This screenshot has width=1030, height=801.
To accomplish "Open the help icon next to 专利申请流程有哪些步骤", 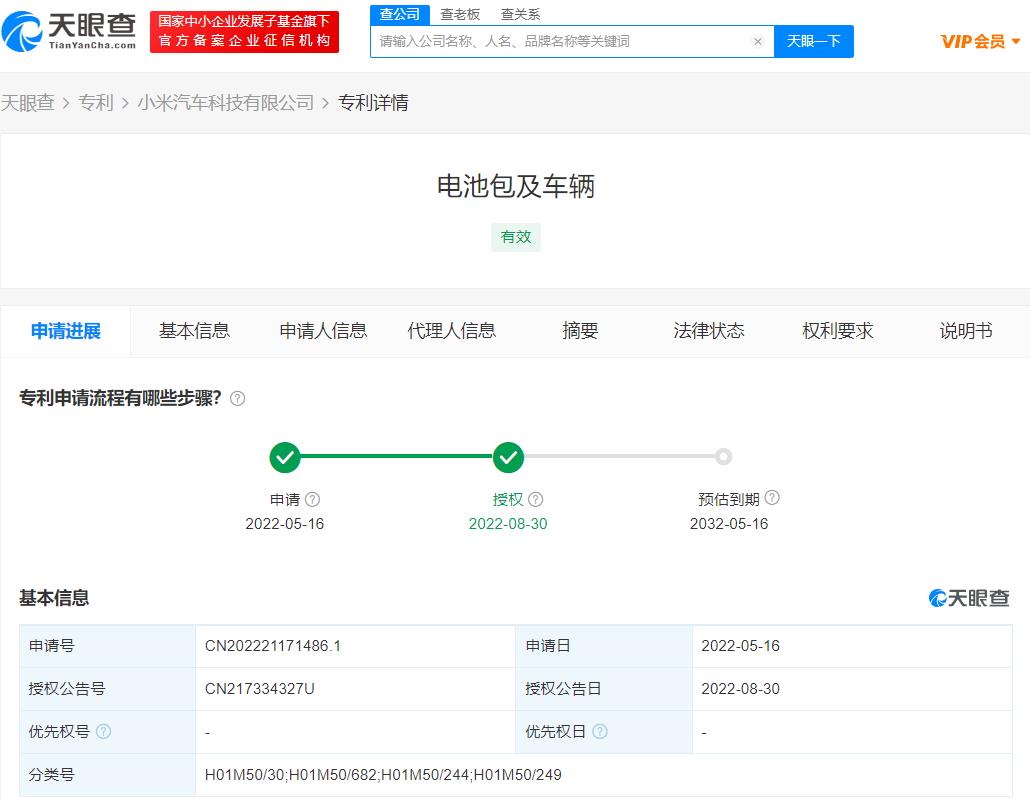I will tap(238, 399).
